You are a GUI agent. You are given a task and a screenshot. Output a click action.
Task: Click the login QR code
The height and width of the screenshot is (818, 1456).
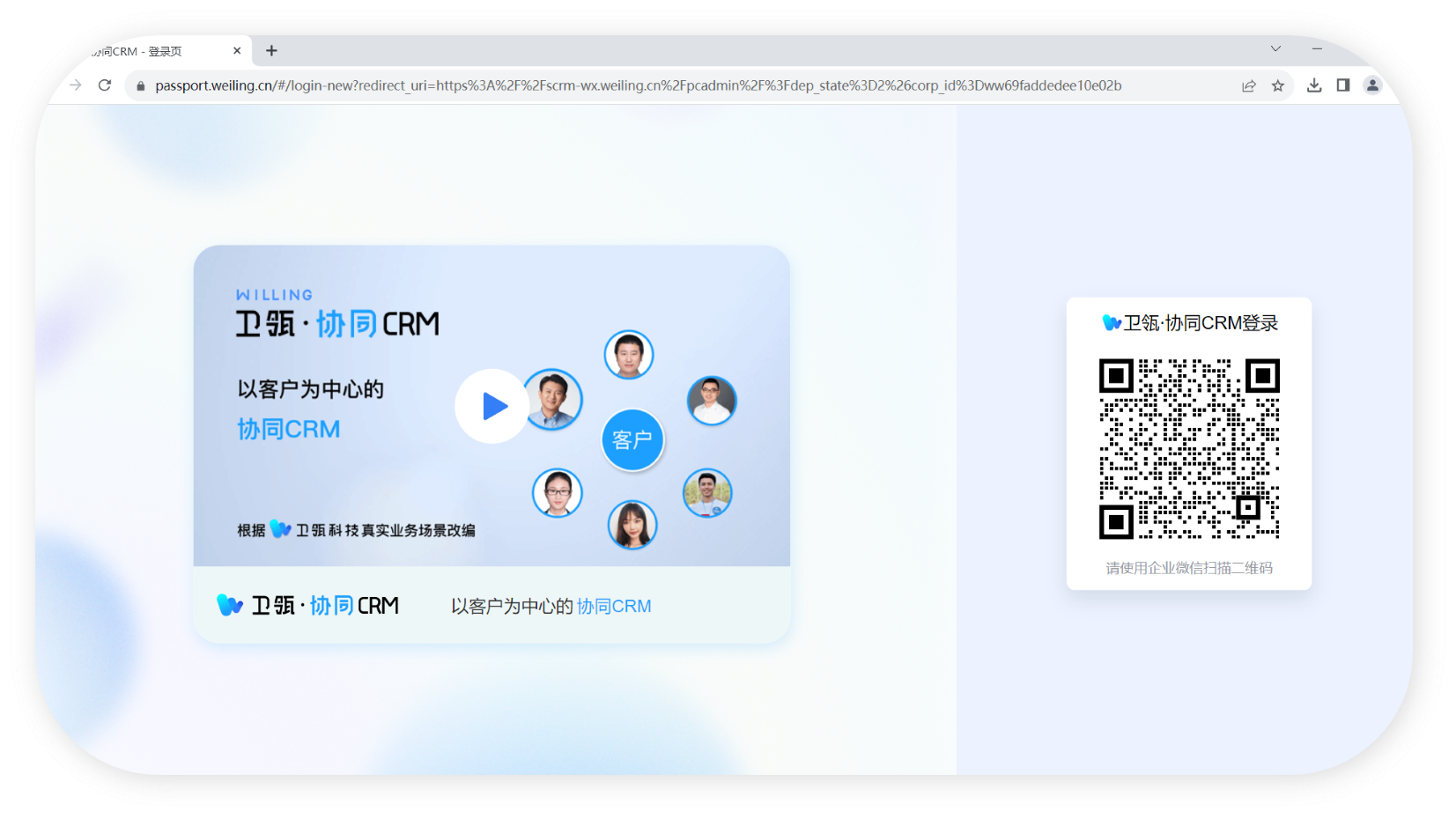(1189, 448)
